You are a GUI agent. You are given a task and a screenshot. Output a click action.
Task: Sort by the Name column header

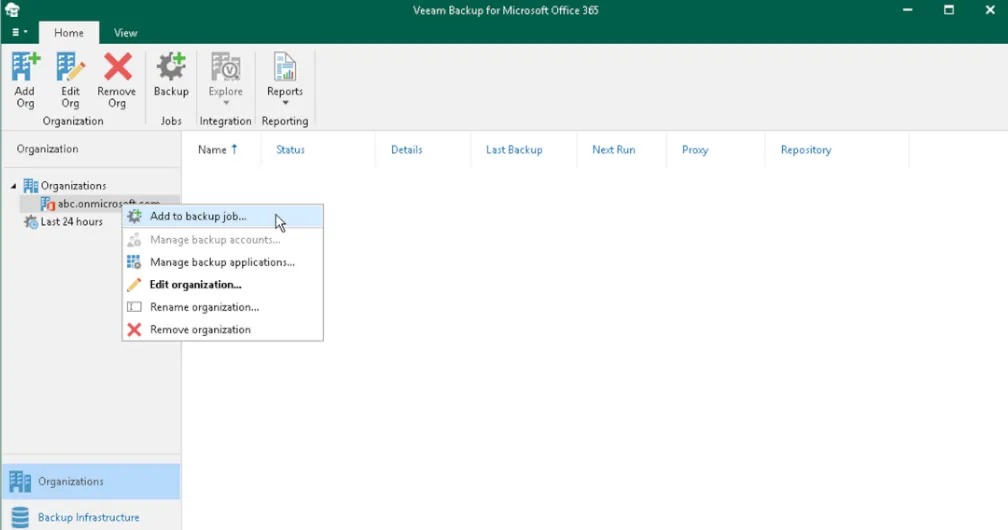pos(222,150)
